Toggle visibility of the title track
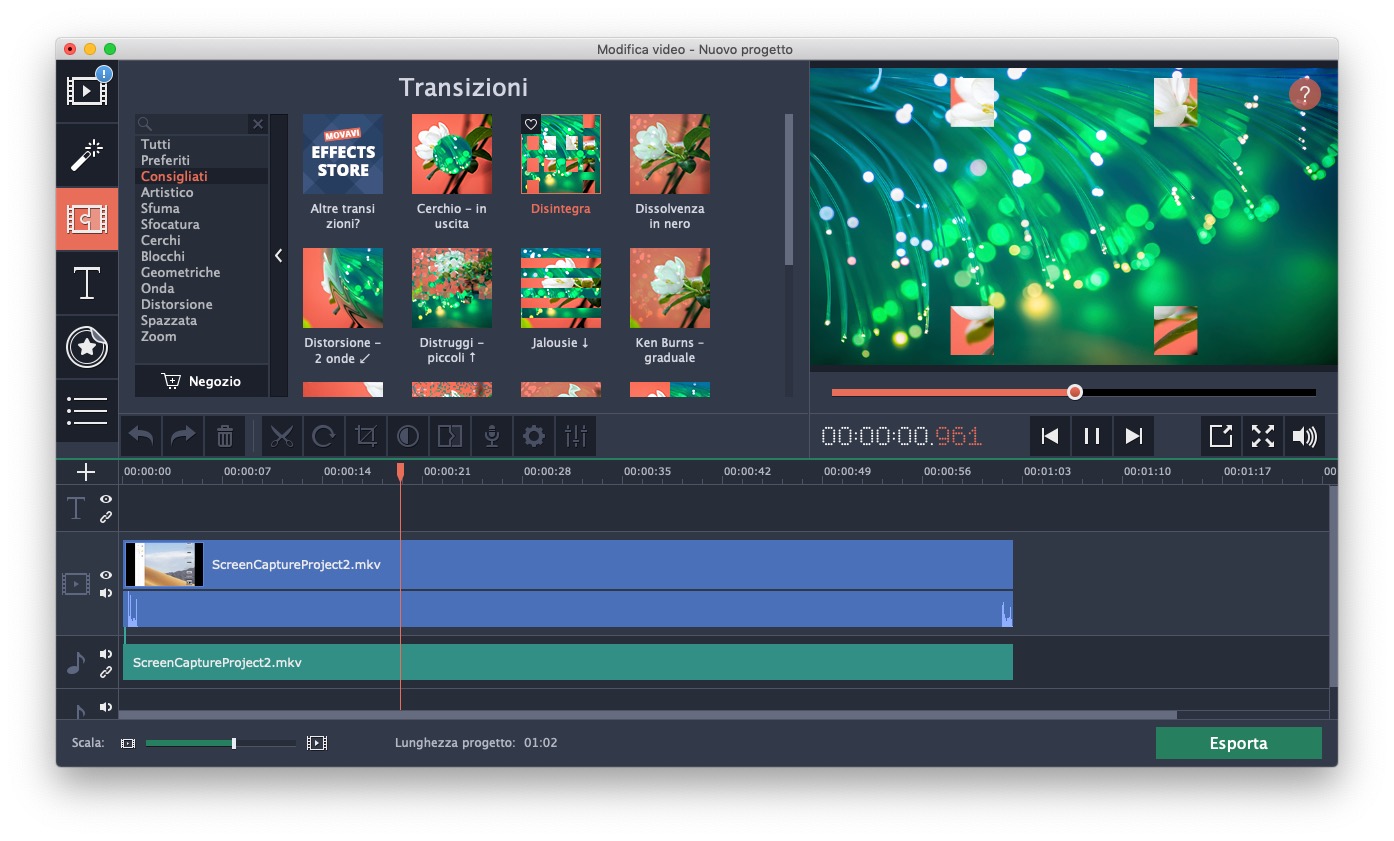The width and height of the screenshot is (1394, 841). pyautogui.click(x=106, y=499)
